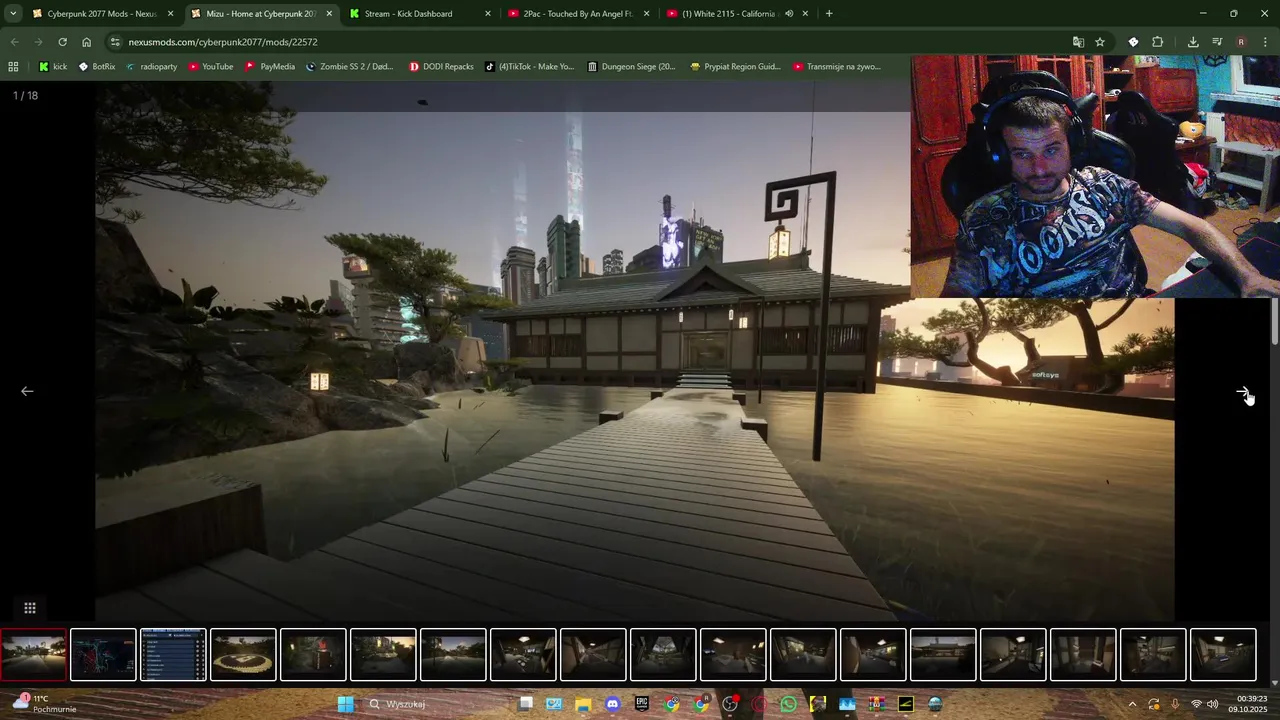
Task: Switch to White 2115 California tab
Action: 738,14
